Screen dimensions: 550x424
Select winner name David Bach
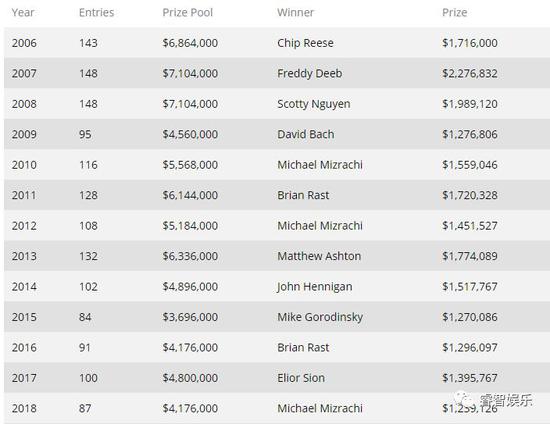306,134
